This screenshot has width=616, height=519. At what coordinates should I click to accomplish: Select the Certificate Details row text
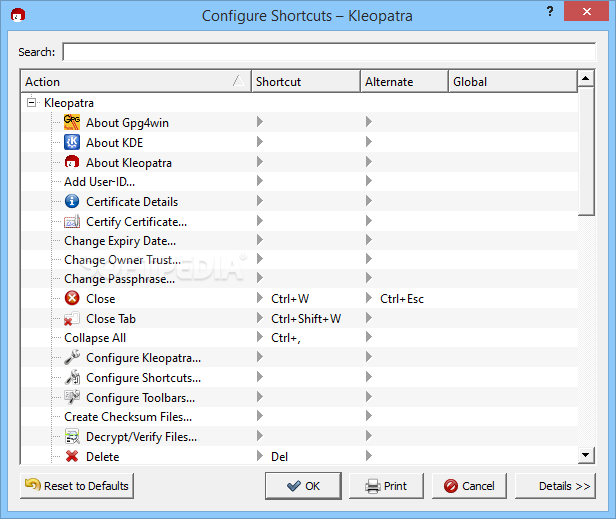coord(132,202)
